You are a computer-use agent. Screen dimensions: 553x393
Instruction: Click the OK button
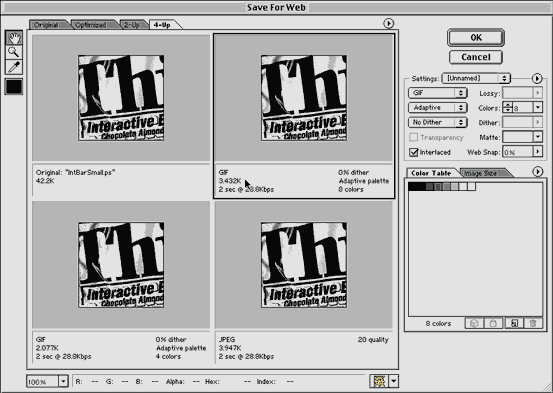tap(476, 37)
